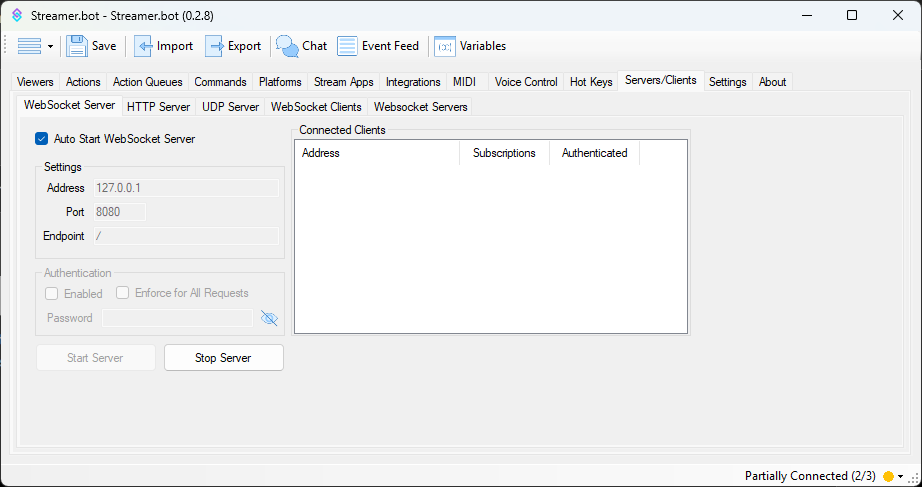The image size is (922, 487).
Task: Select the Stream Apps tab
Action: click(343, 82)
